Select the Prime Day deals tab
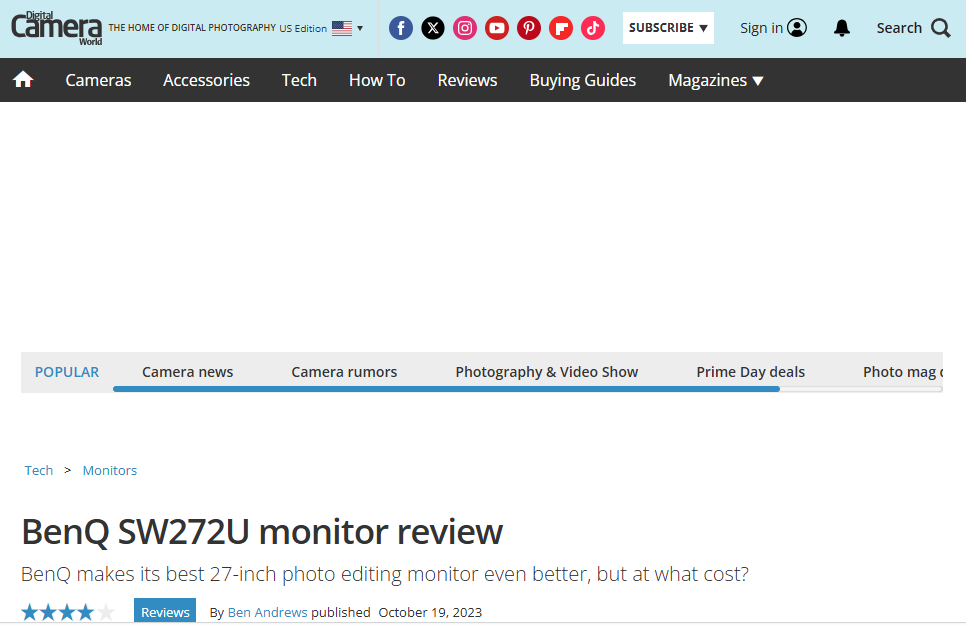Screen dimensions: 966x625 [x=750, y=371]
